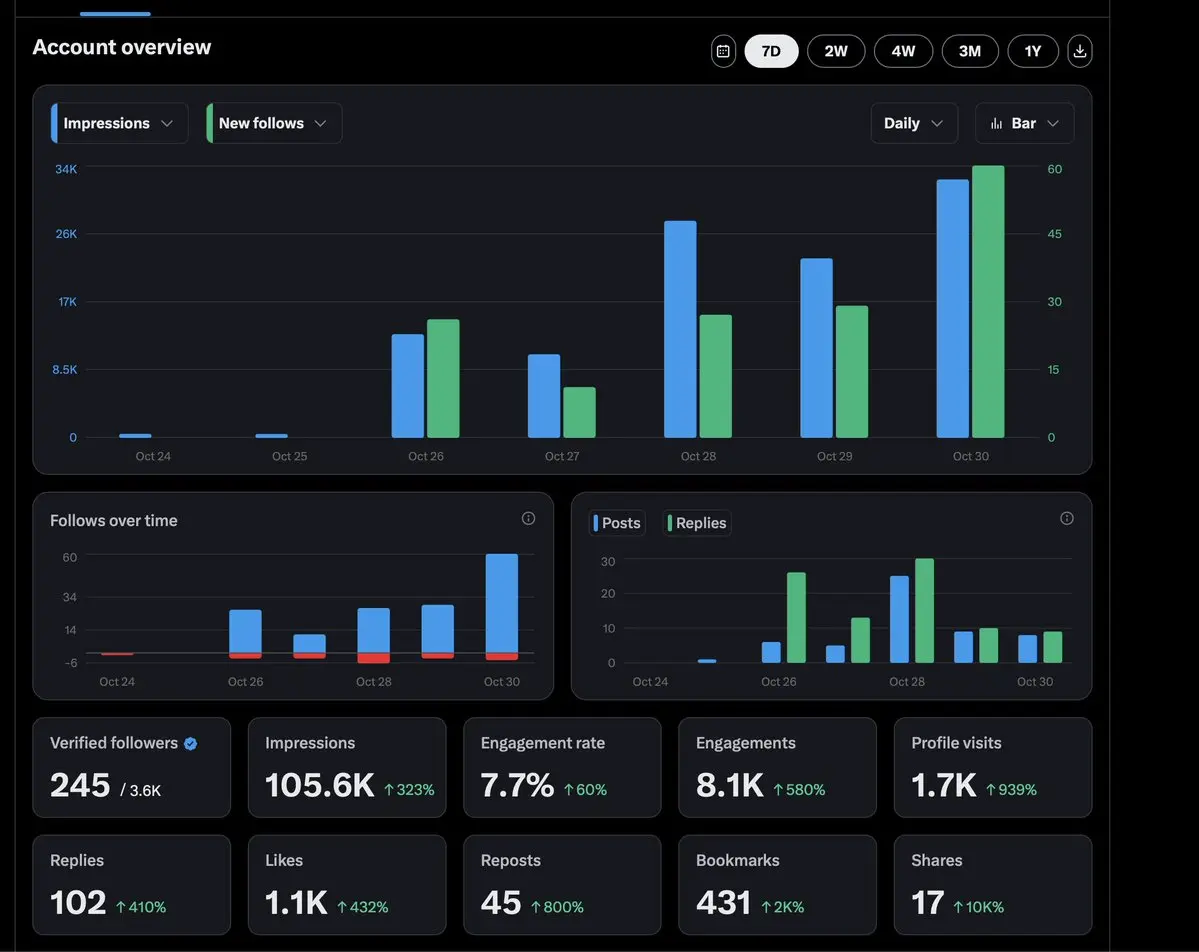Select the 7D time range

pyautogui.click(x=771, y=51)
